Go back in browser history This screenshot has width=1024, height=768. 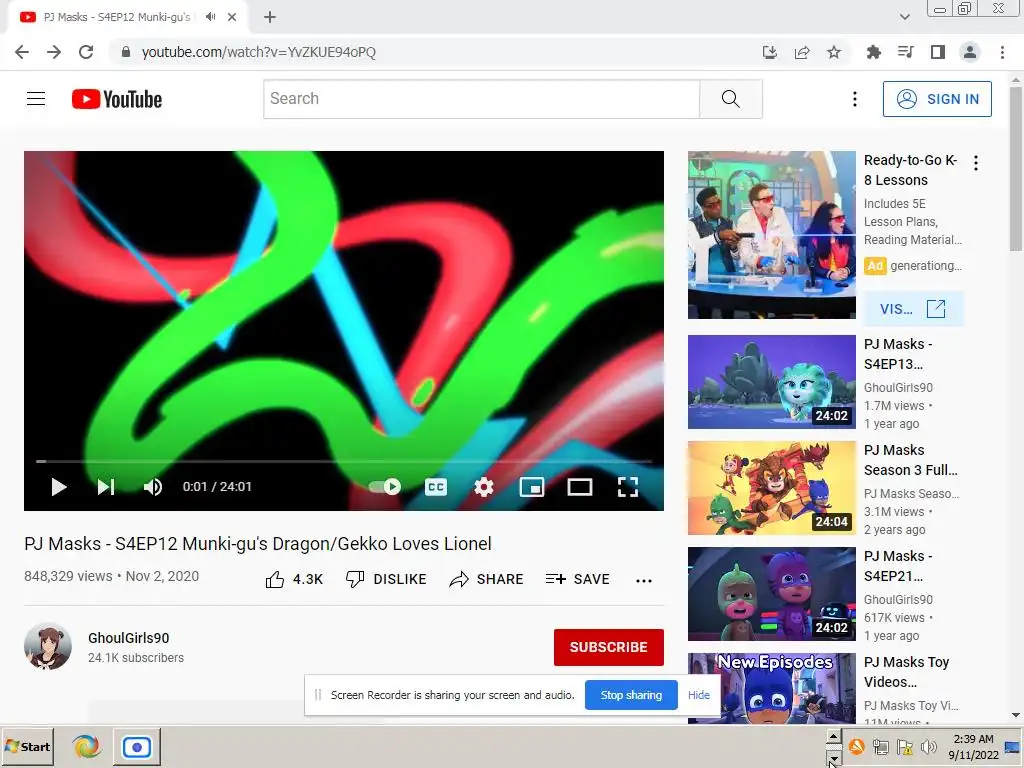tap(22, 52)
